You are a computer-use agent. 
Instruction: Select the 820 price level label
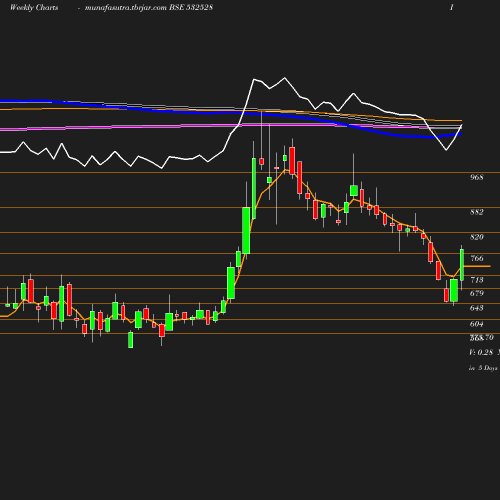(477, 237)
